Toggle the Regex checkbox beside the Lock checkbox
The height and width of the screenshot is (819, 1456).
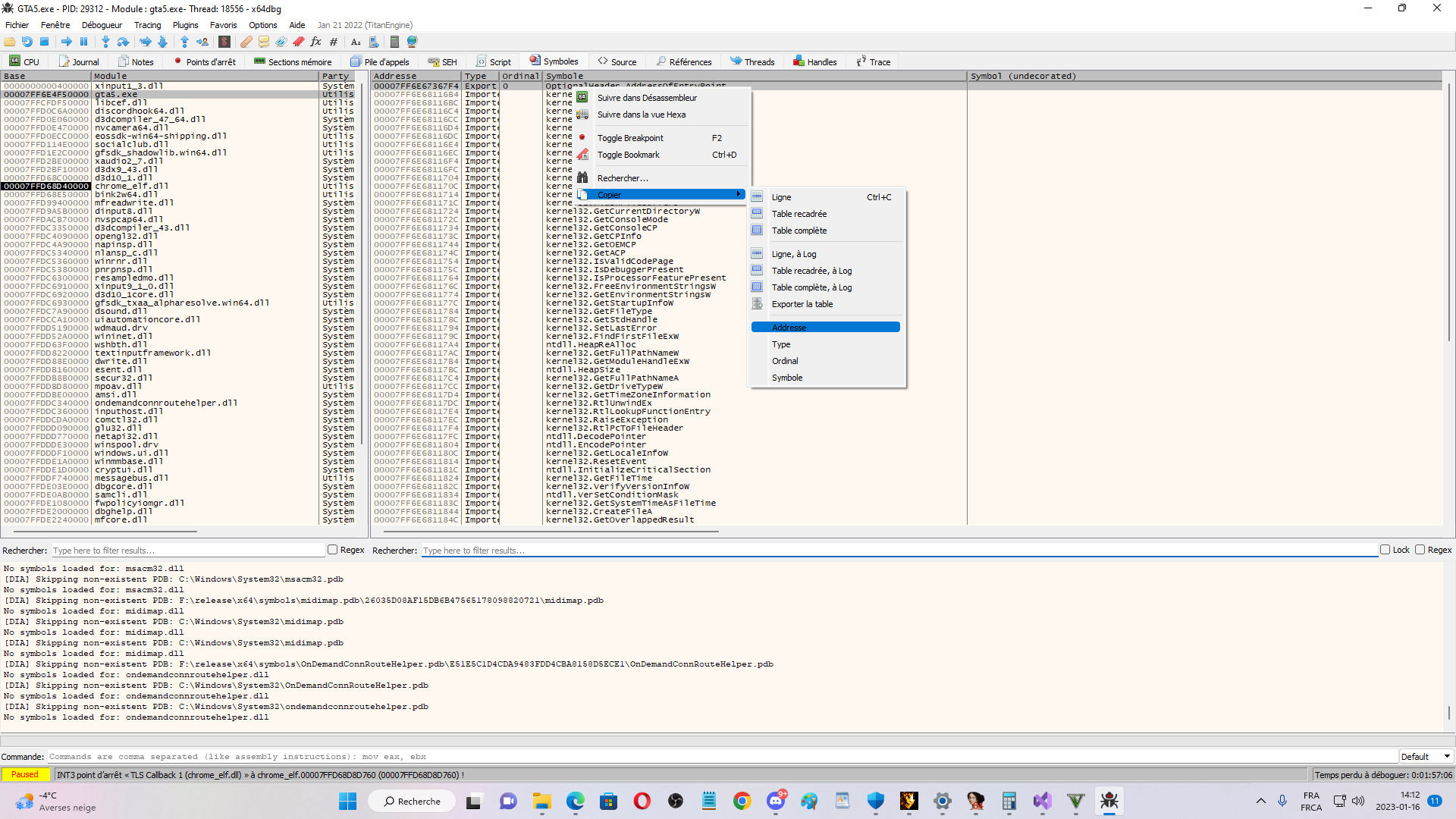(1420, 550)
